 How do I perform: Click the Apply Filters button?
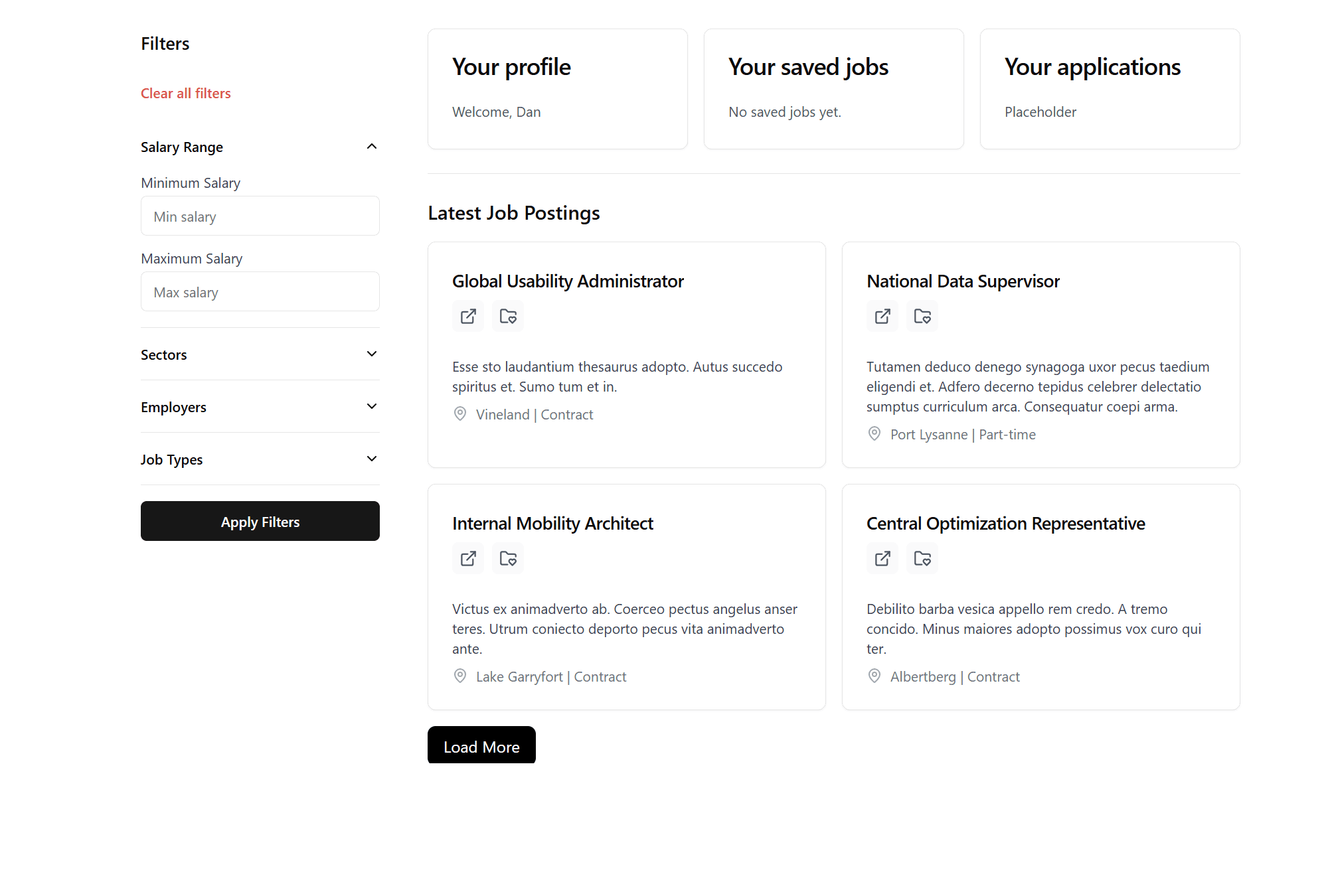(260, 521)
